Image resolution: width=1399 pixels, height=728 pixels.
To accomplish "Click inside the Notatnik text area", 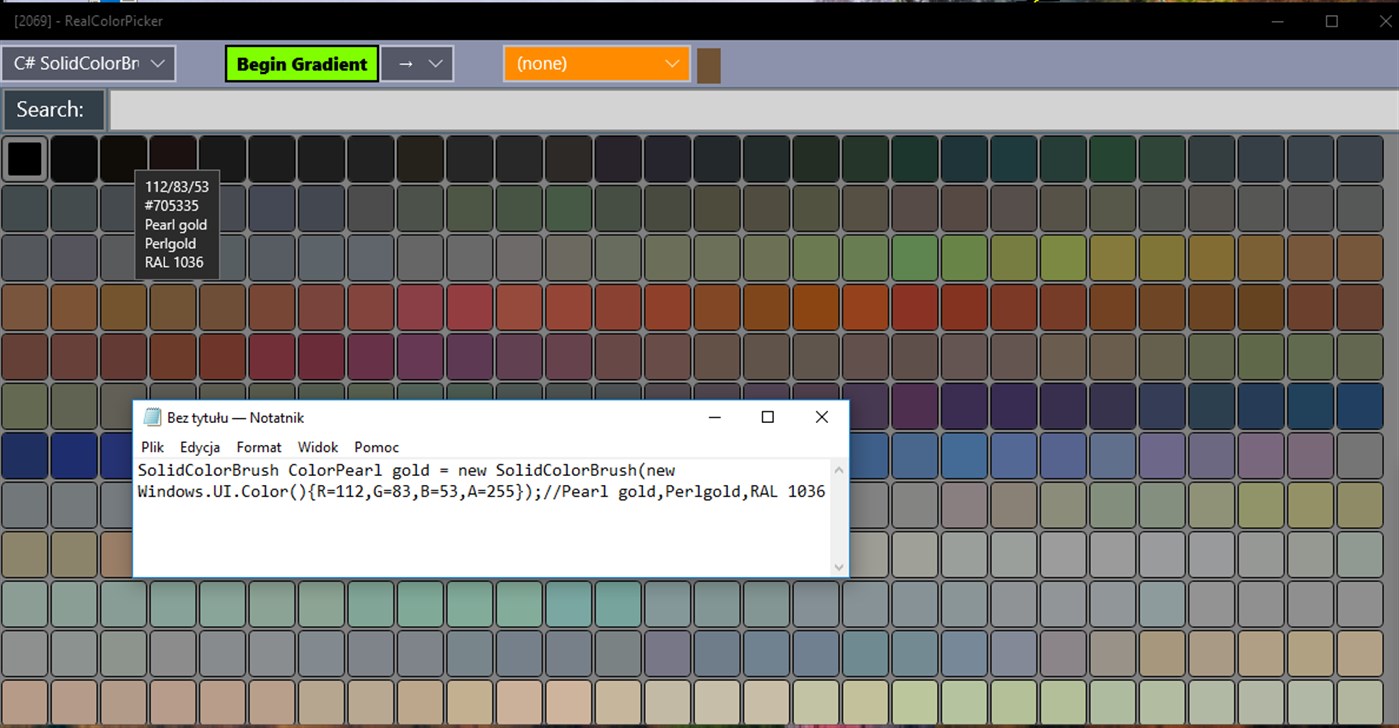I will pos(483,518).
